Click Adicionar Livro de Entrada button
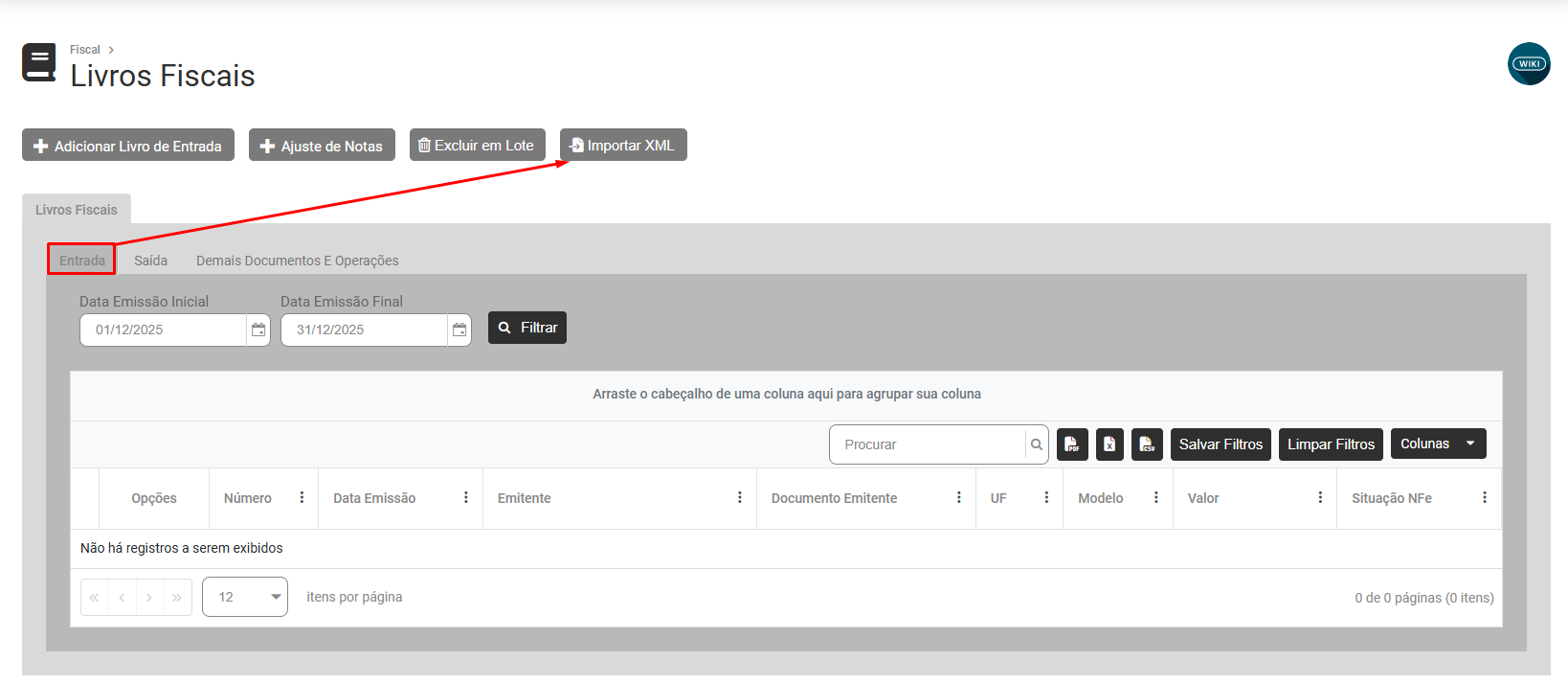 [x=128, y=146]
